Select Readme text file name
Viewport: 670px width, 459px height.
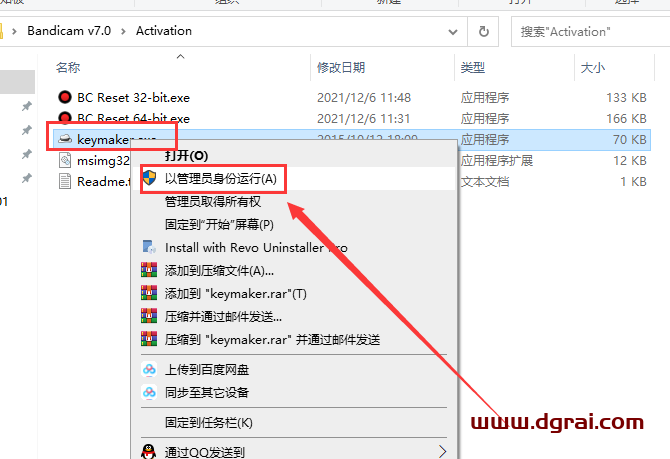coord(103,182)
